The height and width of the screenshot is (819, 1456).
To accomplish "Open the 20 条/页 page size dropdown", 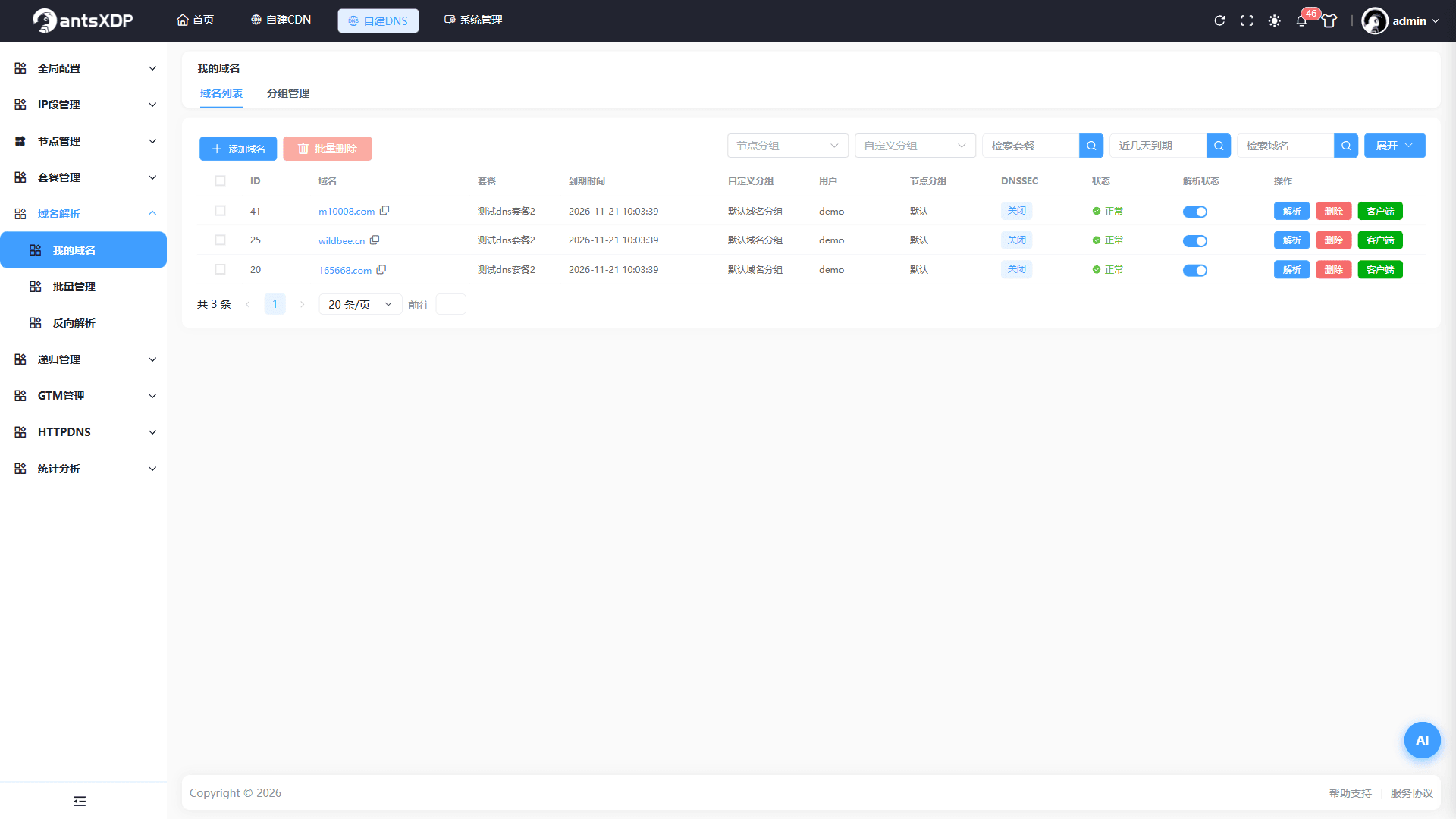I will [360, 304].
